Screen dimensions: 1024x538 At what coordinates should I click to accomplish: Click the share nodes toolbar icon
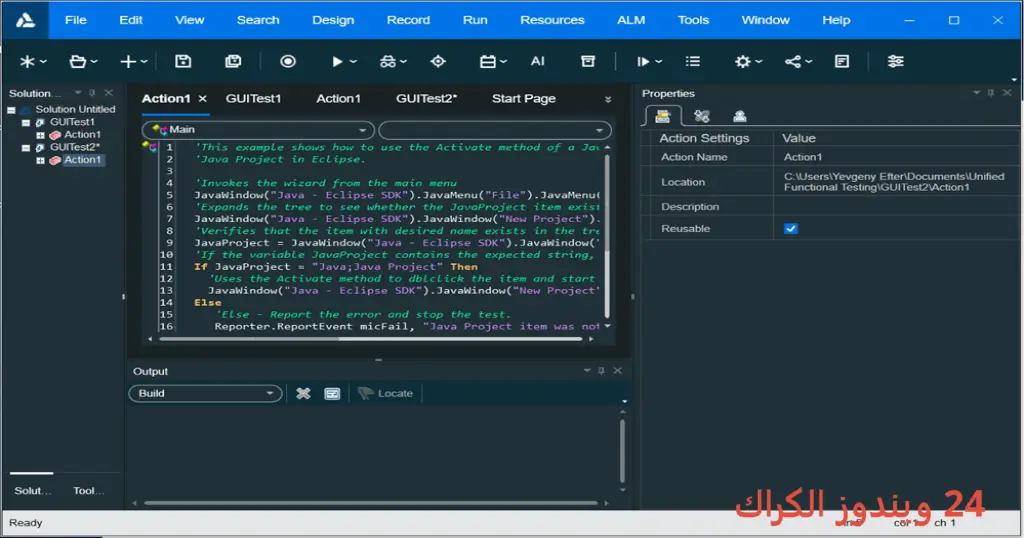[x=793, y=61]
